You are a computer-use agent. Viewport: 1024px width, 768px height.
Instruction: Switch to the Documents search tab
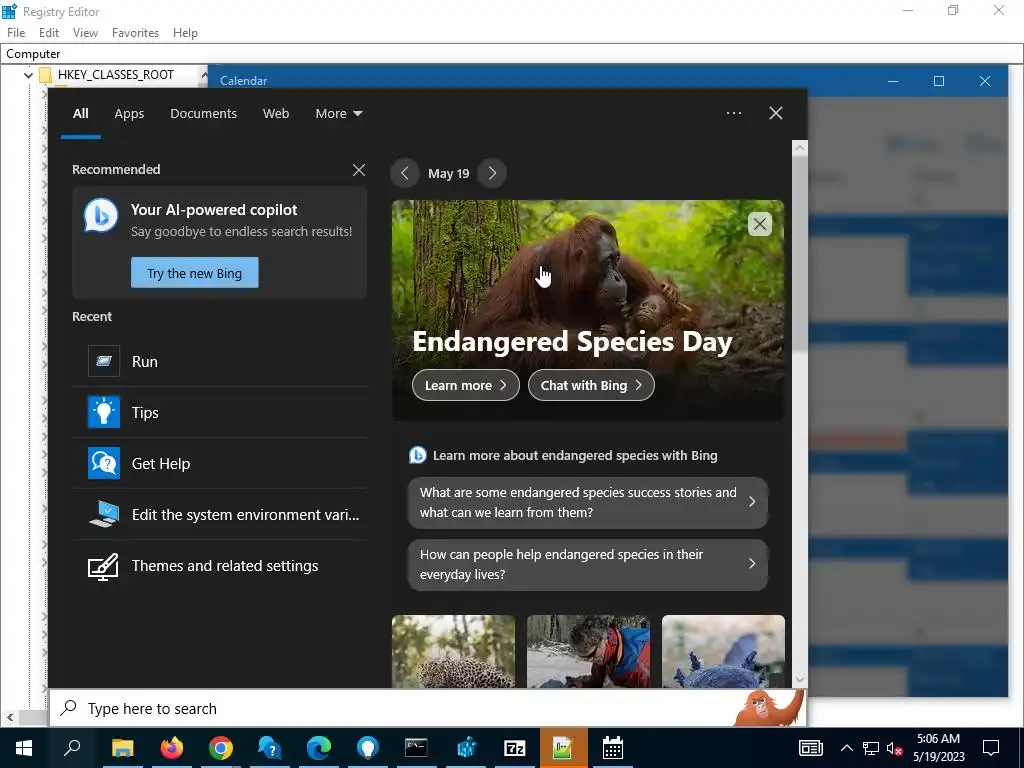[x=203, y=113]
